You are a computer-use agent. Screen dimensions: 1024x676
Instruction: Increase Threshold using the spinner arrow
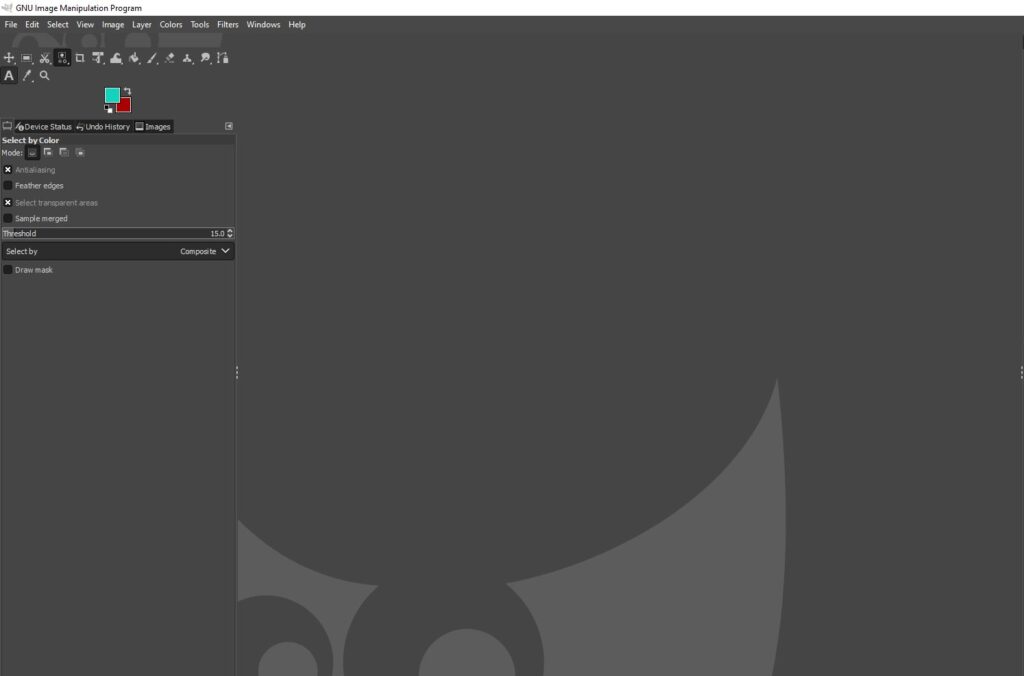coord(229,231)
